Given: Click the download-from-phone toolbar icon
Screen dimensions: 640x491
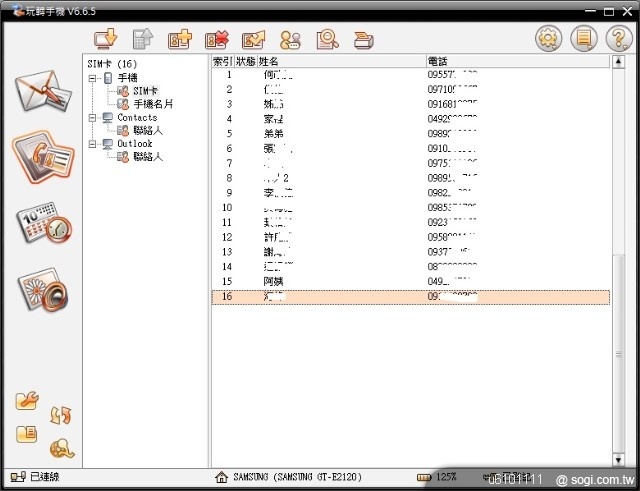Looking at the screenshot, I should (x=106, y=40).
